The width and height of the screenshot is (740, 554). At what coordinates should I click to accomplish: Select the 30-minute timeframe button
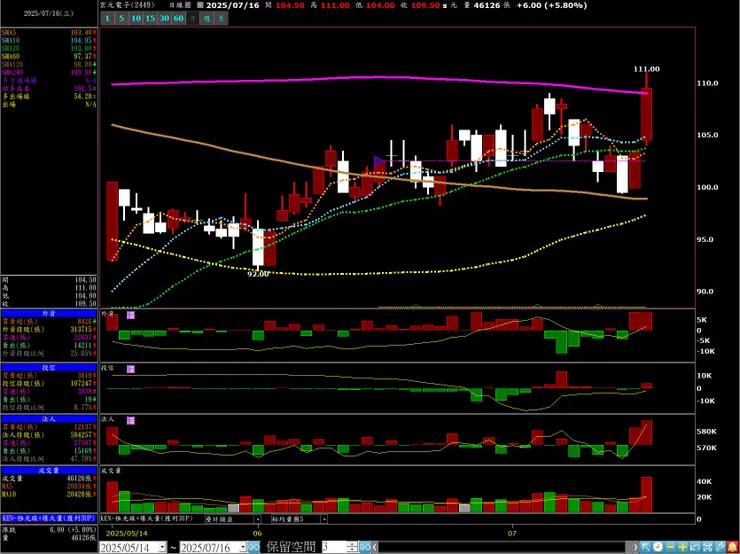[x=164, y=18]
